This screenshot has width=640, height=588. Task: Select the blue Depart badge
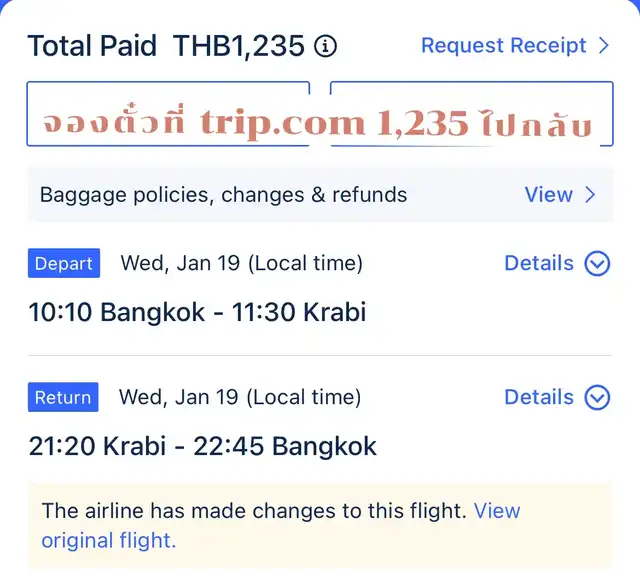click(64, 264)
